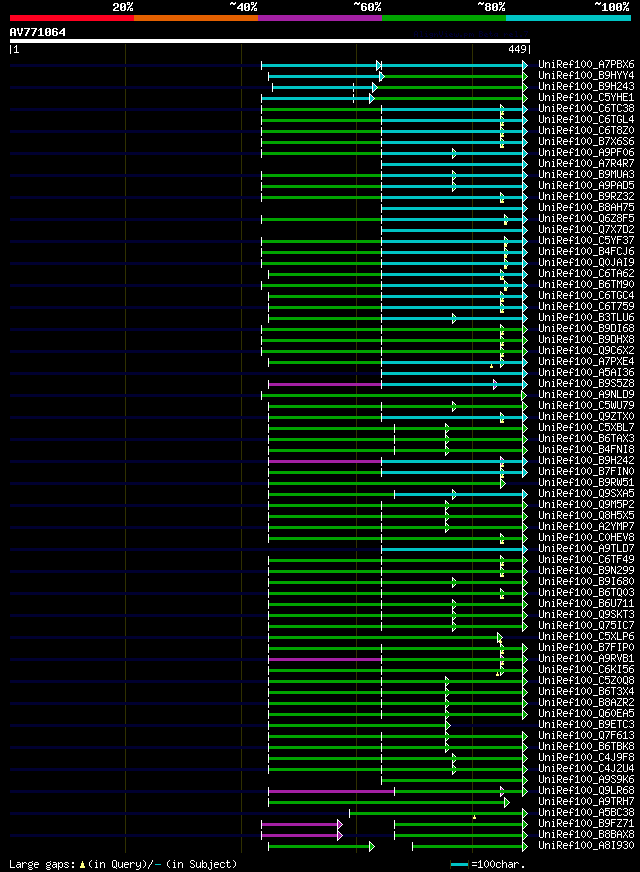This screenshot has height=872, width=640.
Task: Click the UniRef100_C6KI56 entry
Action: click(x=586, y=670)
